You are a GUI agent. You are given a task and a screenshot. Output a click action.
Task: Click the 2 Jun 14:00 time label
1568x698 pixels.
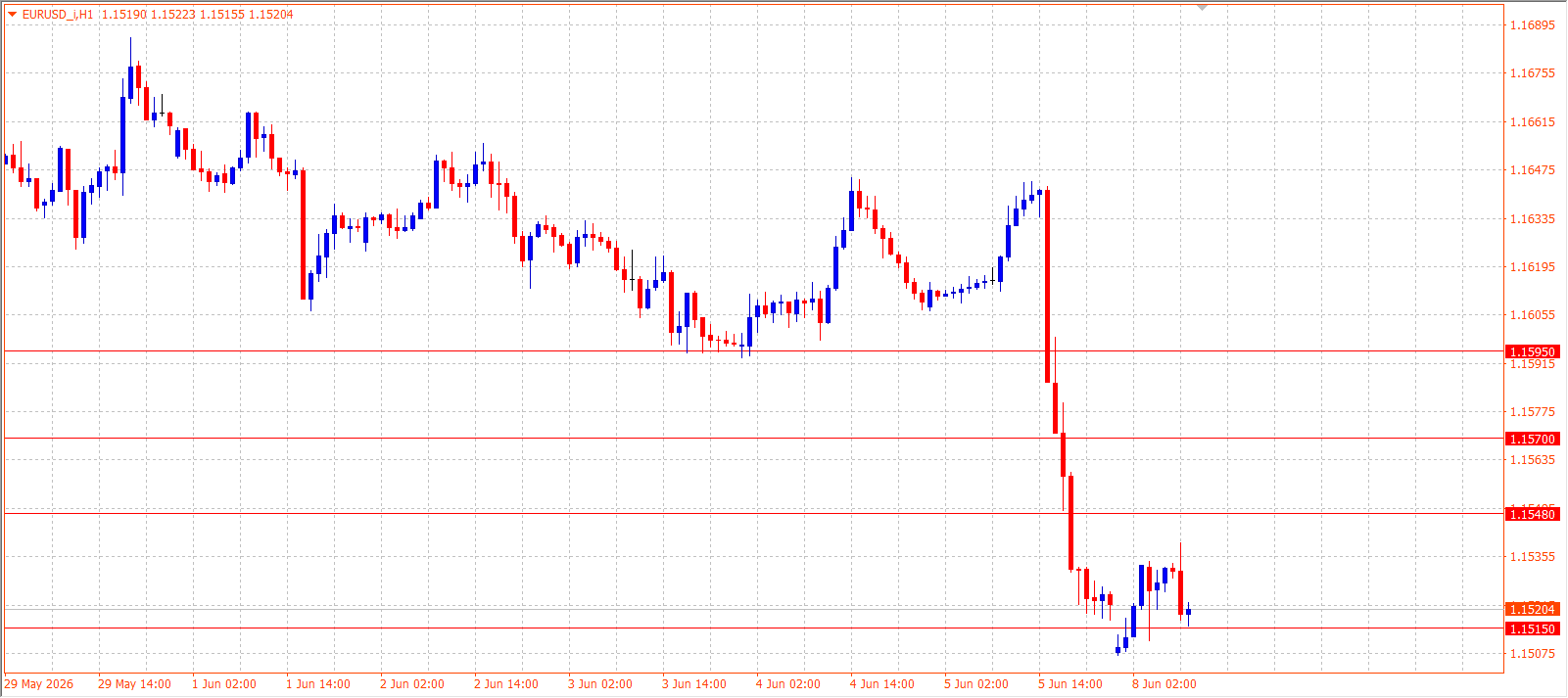[506, 684]
